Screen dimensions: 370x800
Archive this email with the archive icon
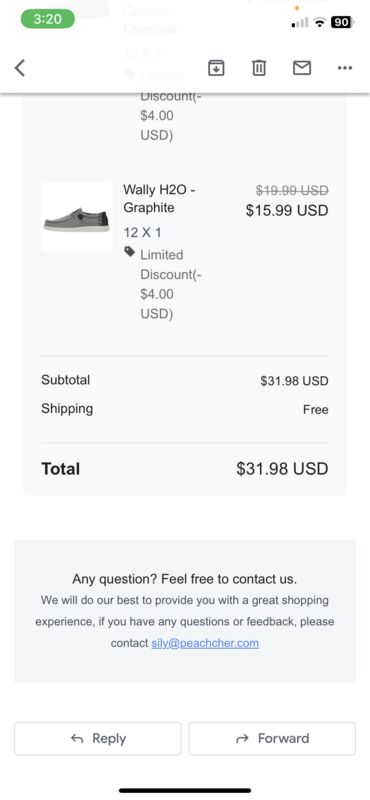[x=216, y=67]
